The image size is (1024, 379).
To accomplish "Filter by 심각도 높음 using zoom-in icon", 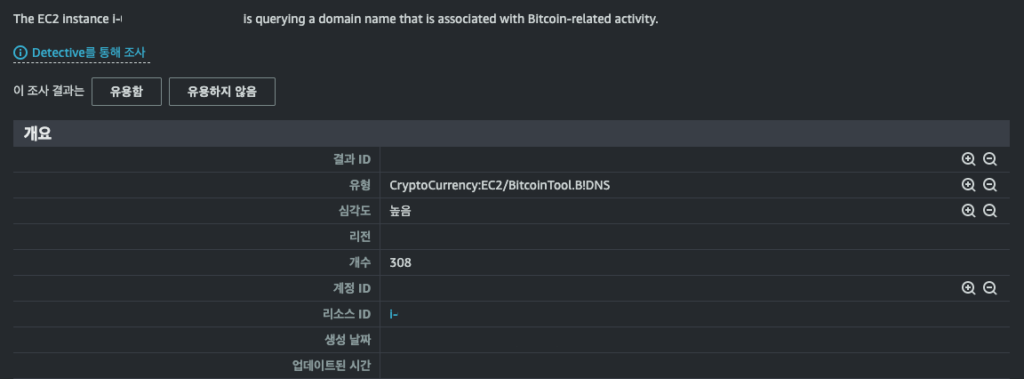I will click(968, 210).
